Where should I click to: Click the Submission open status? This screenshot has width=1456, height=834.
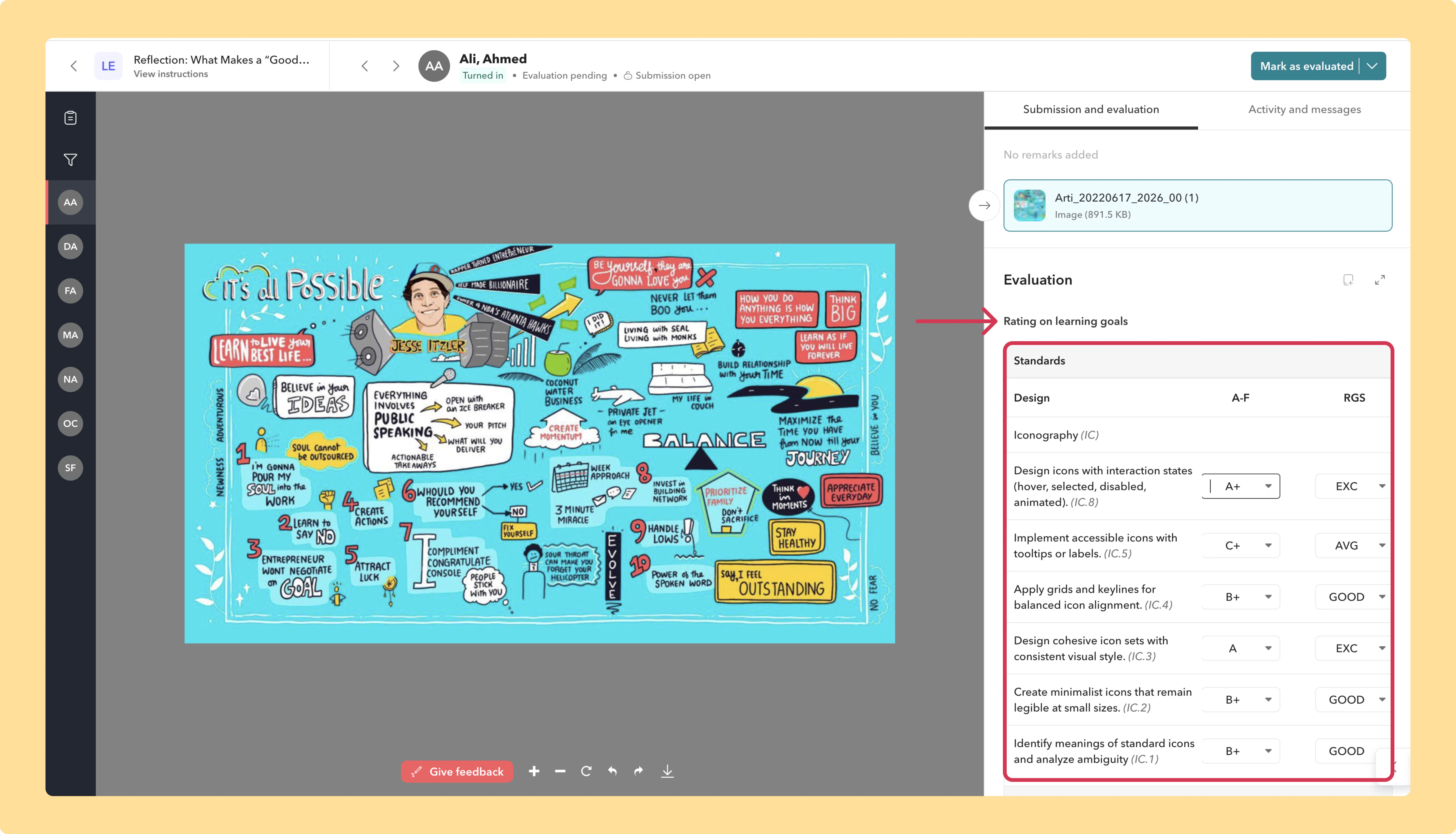667,76
